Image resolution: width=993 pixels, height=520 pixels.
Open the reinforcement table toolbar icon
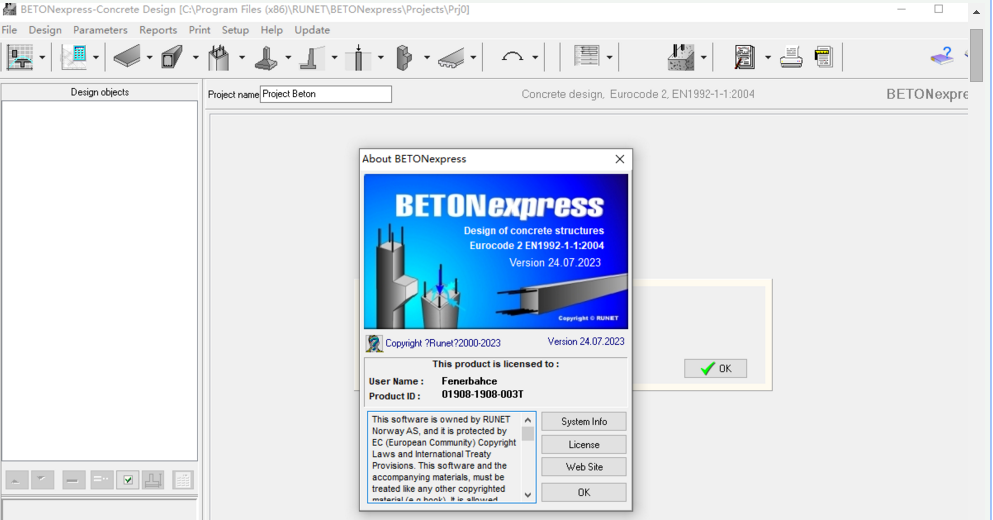(x=586, y=56)
